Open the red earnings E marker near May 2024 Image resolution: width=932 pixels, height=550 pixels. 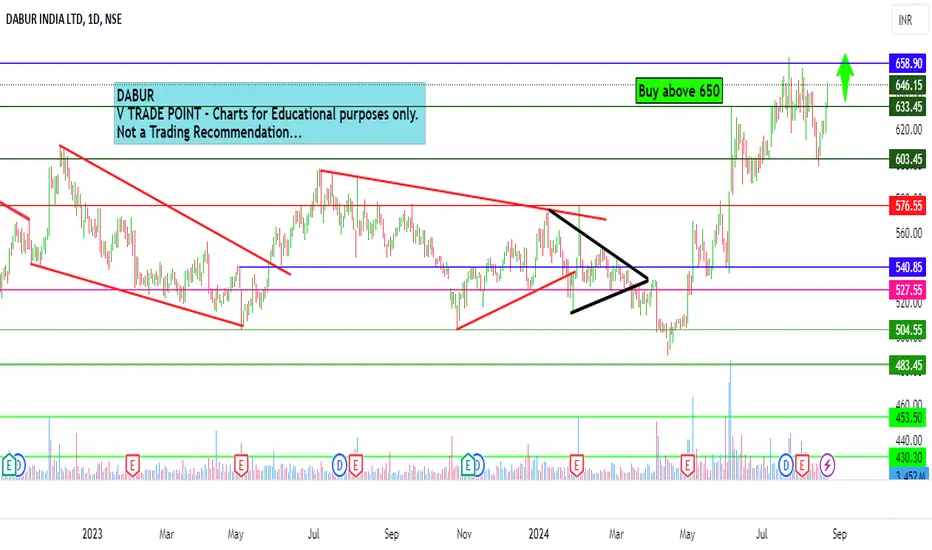(x=687, y=465)
